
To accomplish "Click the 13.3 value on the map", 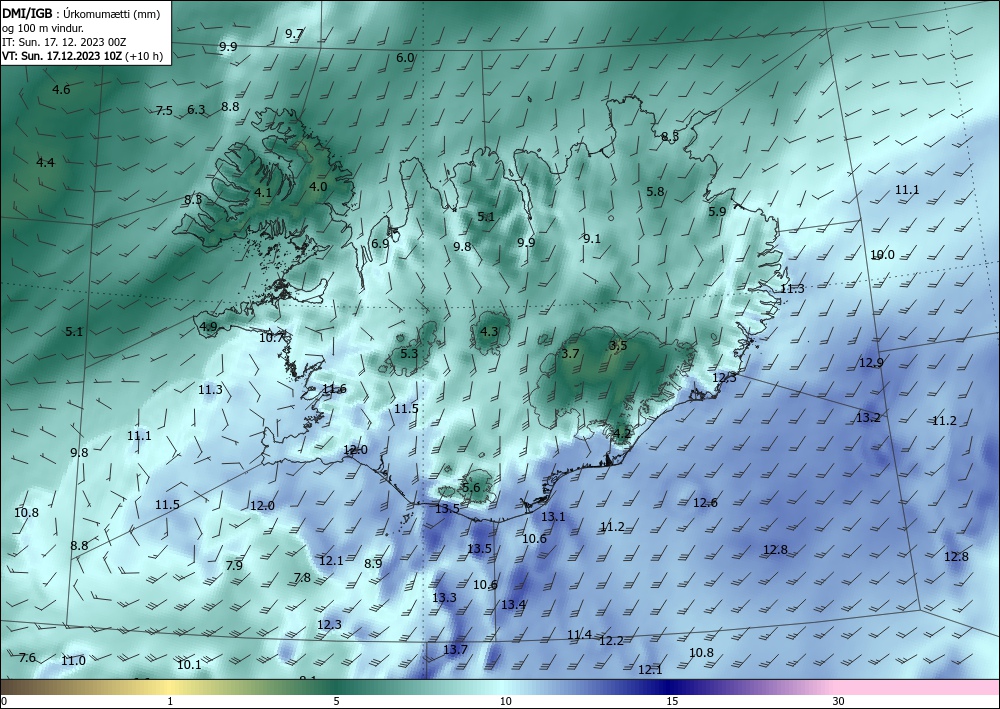I will click(445, 597).
